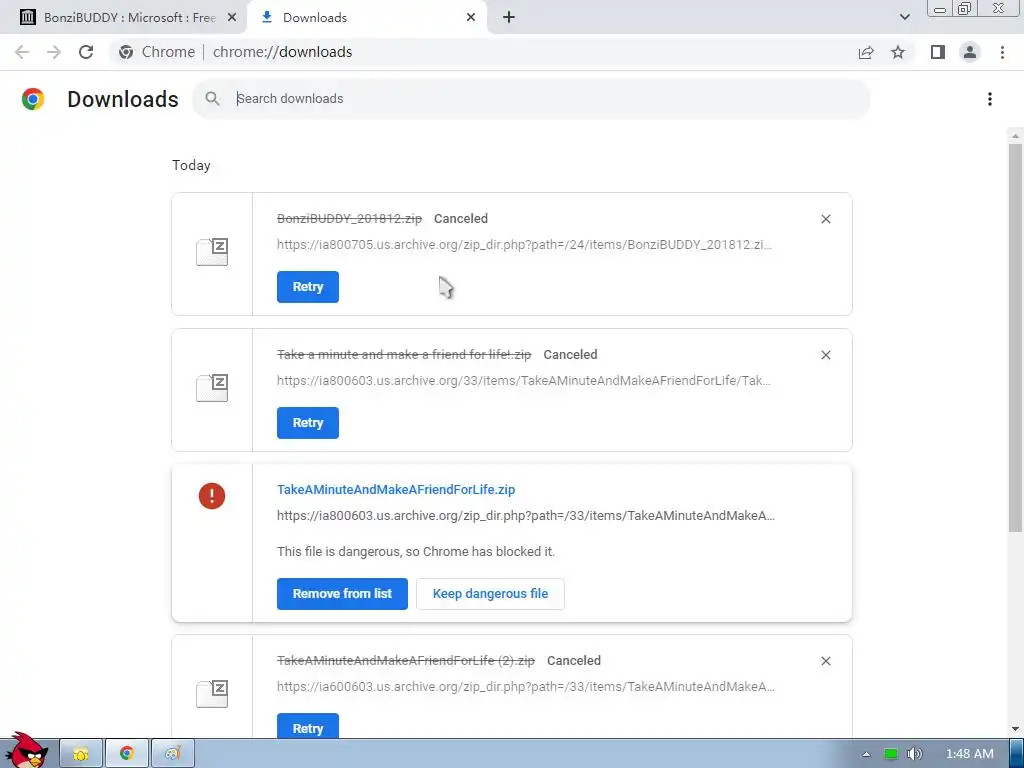Screen dimensions: 1024x768
Task: Remove BonziBUDDY_201812.zip entry with X
Action: point(825,219)
